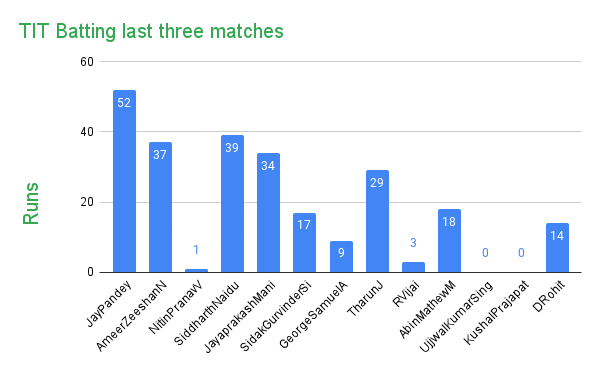Click the 60 tick on the vertical axis

click(x=87, y=62)
